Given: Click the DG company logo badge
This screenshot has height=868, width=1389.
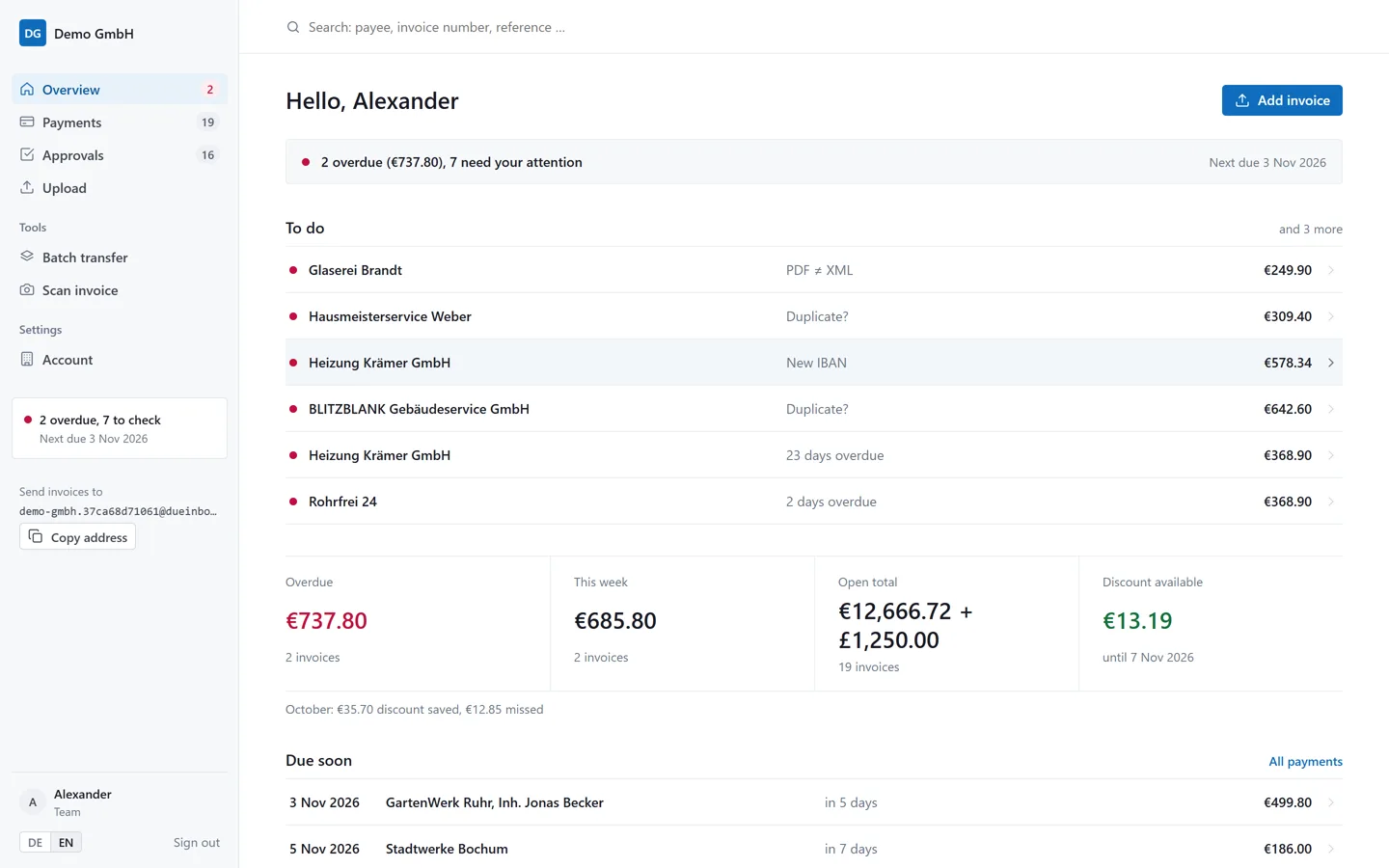Looking at the screenshot, I should [33, 33].
